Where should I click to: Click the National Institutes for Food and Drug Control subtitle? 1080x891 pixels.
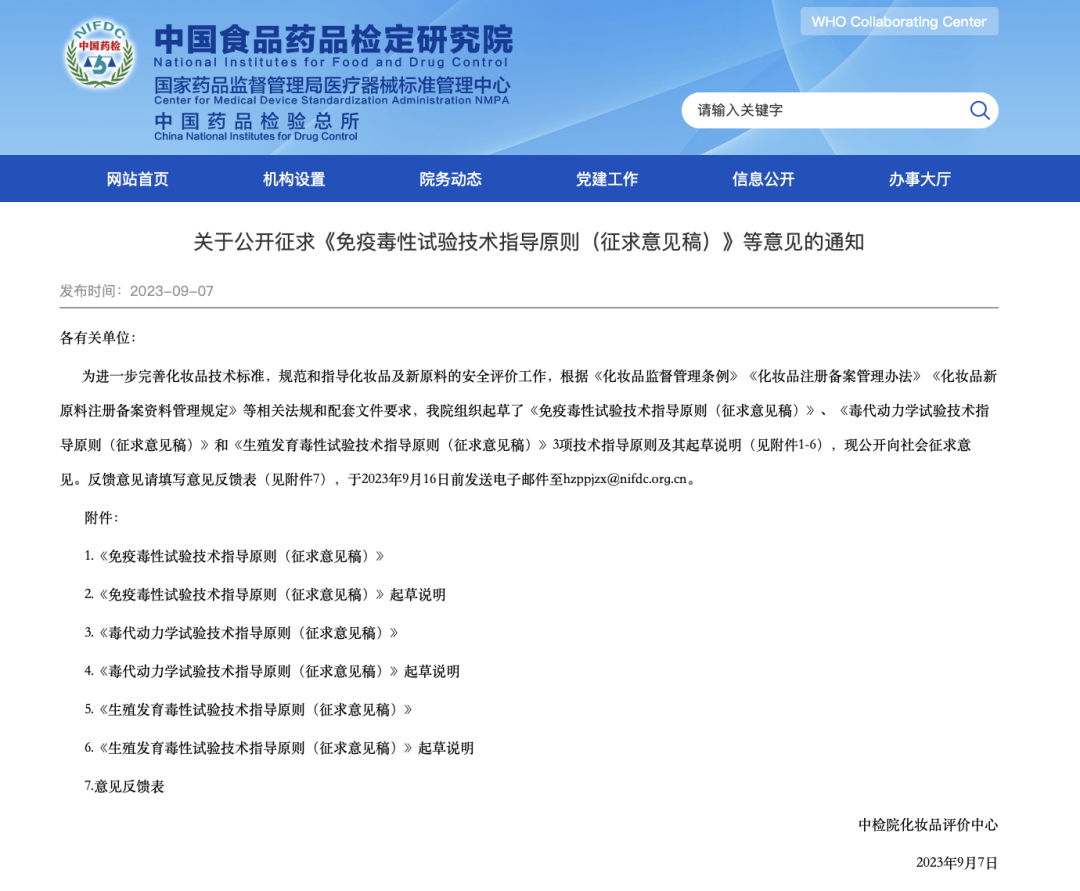tap(331, 63)
